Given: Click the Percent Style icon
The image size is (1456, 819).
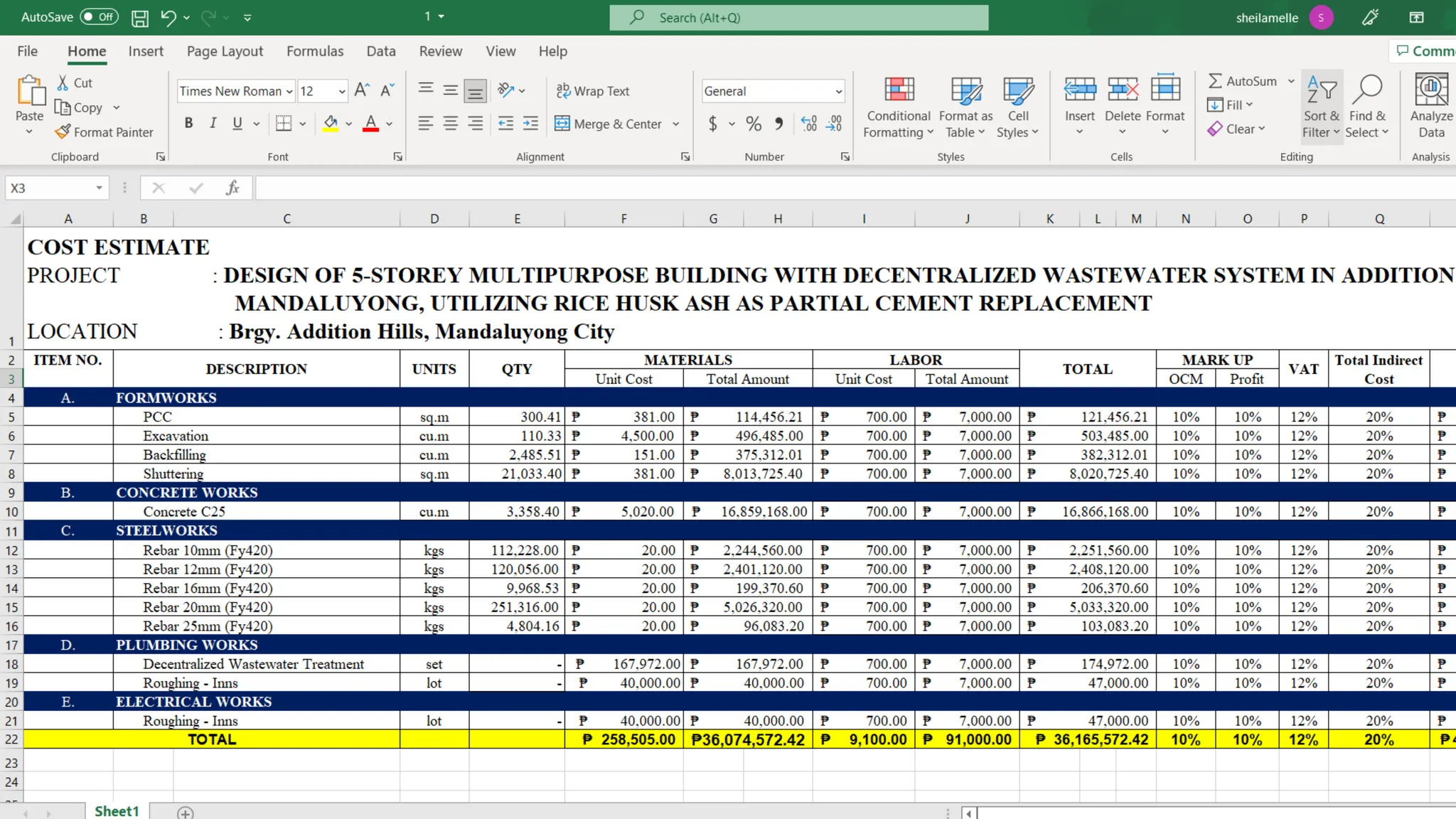Looking at the screenshot, I should (754, 124).
